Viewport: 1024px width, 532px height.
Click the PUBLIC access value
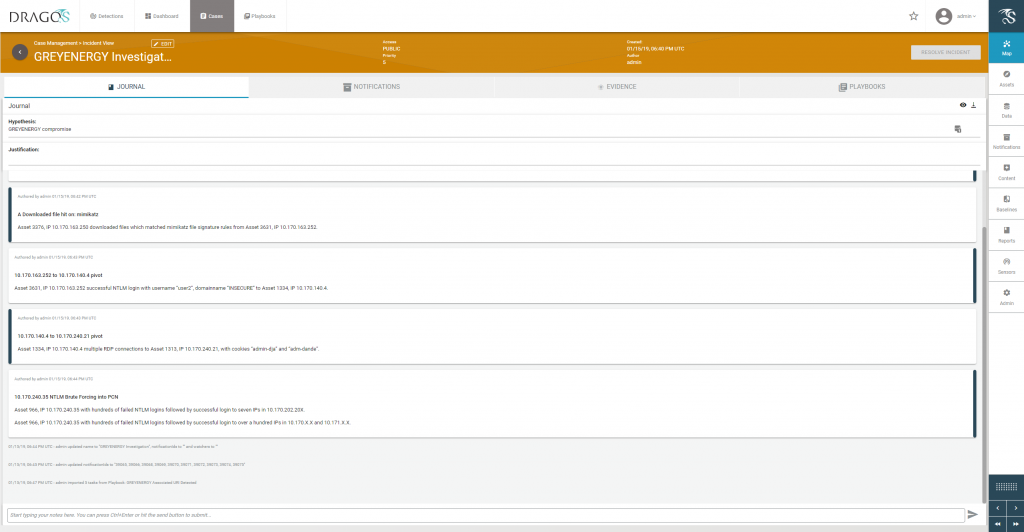(x=391, y=49)
